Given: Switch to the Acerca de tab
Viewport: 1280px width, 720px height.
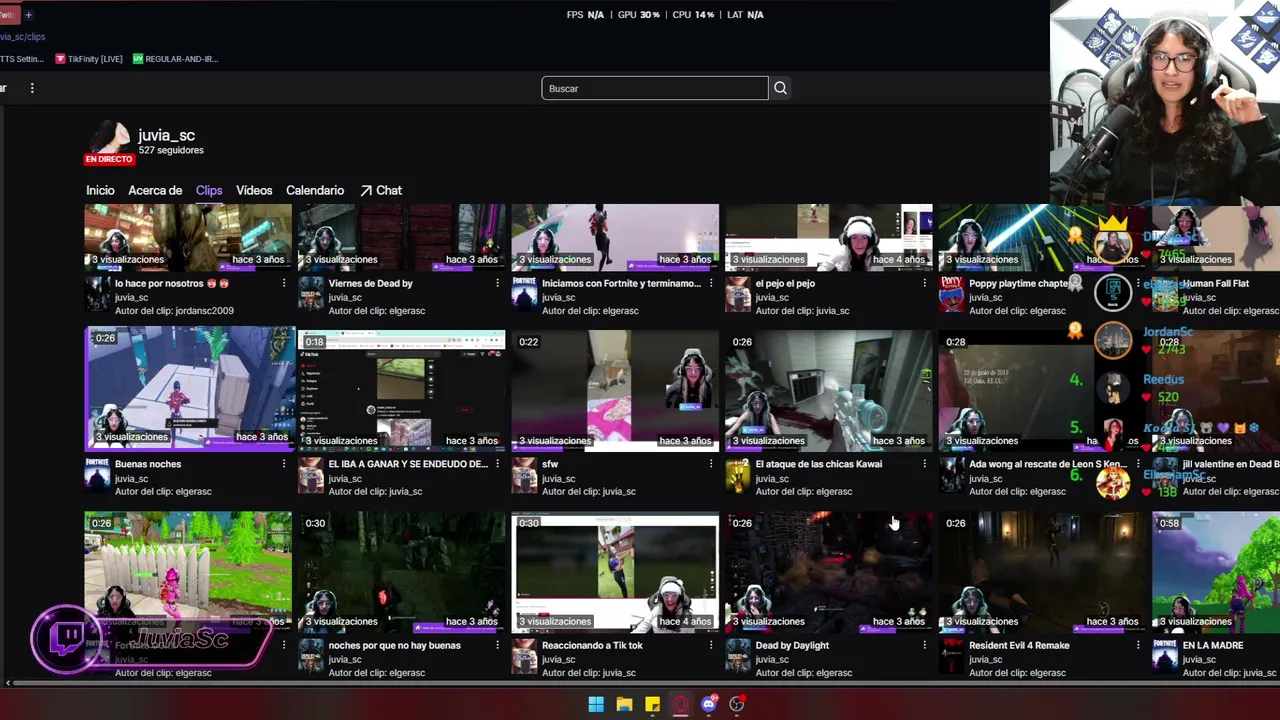Looking at the screenshot, I should (x=155, y=190).
